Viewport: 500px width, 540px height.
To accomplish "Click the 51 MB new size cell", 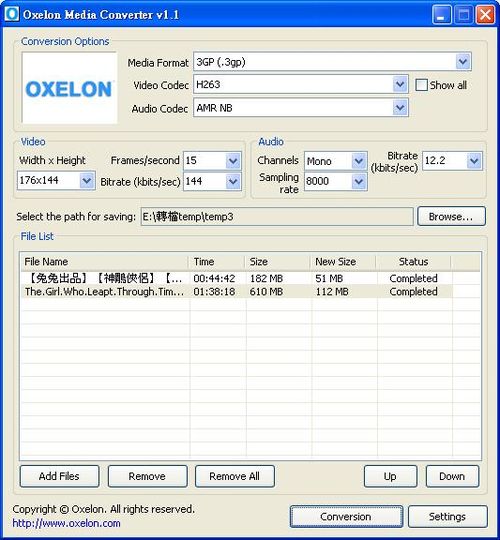I will tap(329, 278).
